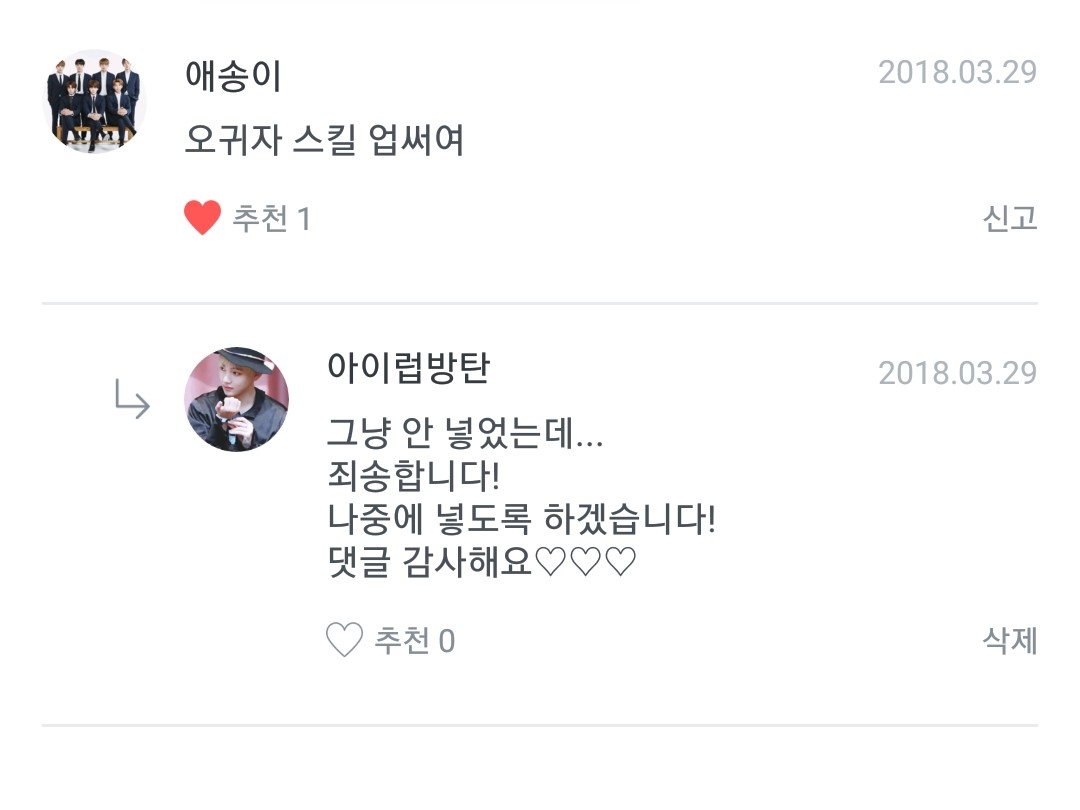Click the reply arrow icon beside 아이럽방탄's avatar
This screenshot has width=1080, height=810.
(x=132, y=401)
